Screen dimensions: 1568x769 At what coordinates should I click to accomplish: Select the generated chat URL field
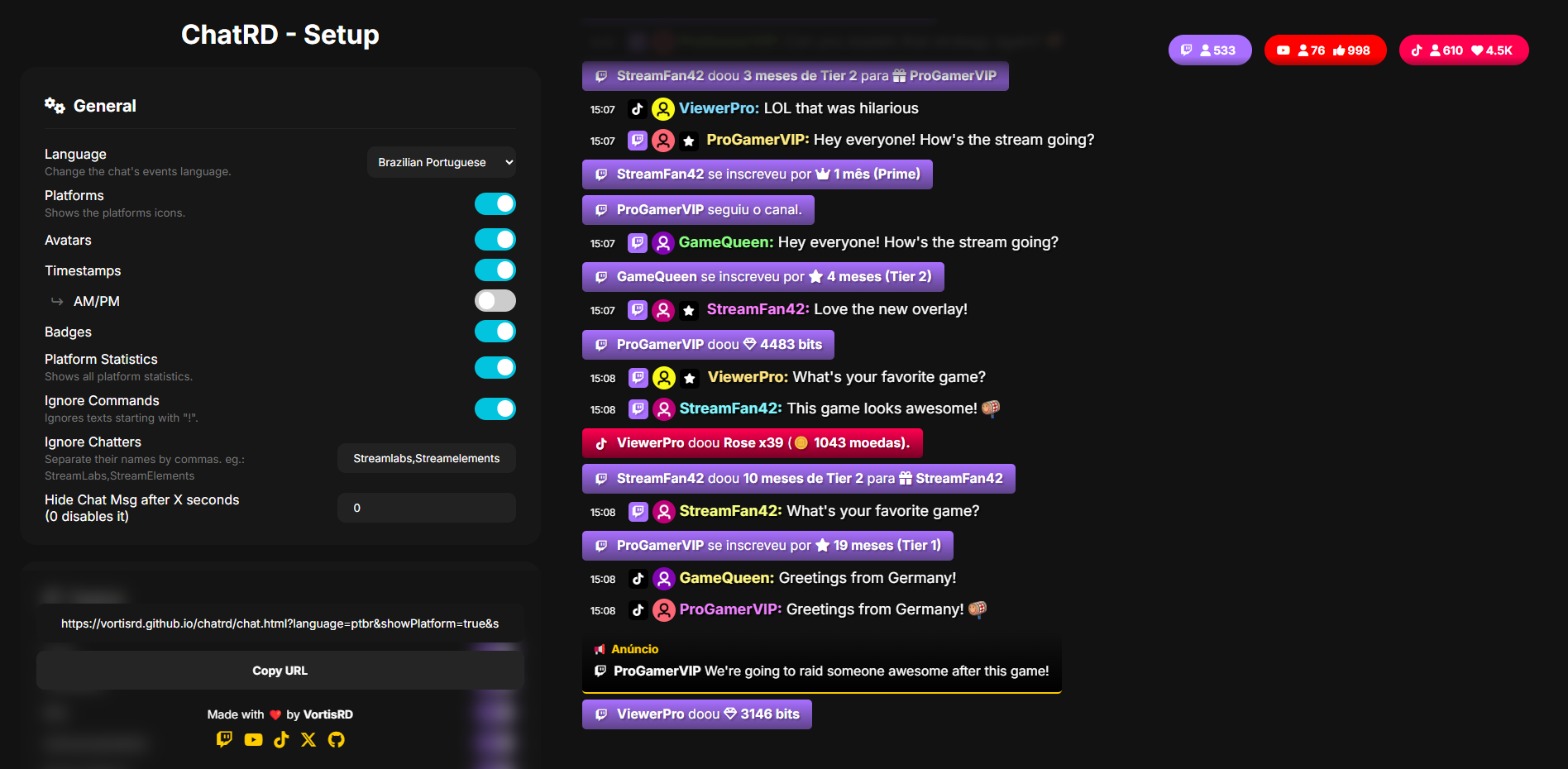click(x=280, y=623)
